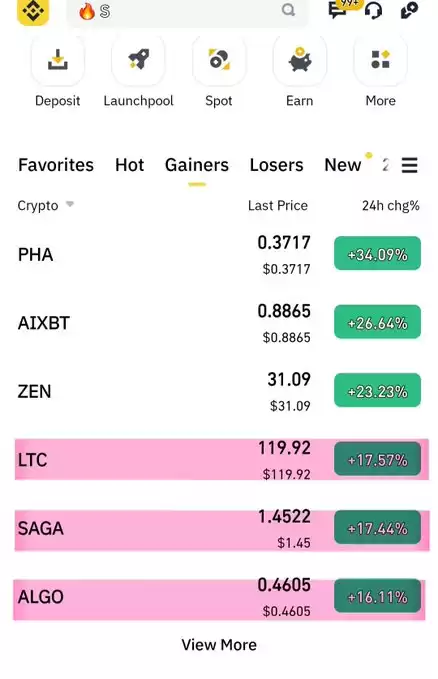Screen dimensions: 438x679
Task: Open the customer support headset icon
Action: (373, 10)
